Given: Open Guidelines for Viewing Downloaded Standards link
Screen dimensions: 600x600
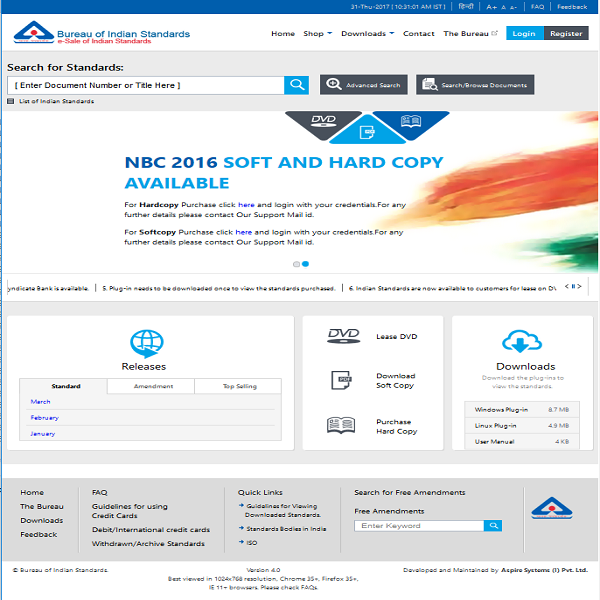Looking at the screenshot, I should tap(283, 510).
